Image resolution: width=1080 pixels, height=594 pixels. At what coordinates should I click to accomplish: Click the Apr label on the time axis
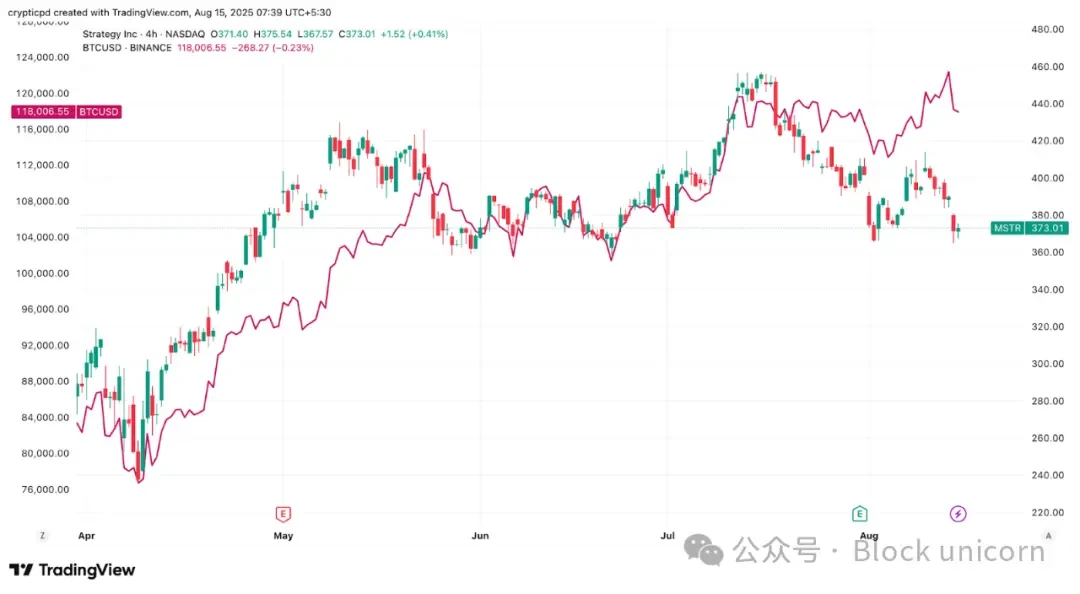[x=86, y=535]
